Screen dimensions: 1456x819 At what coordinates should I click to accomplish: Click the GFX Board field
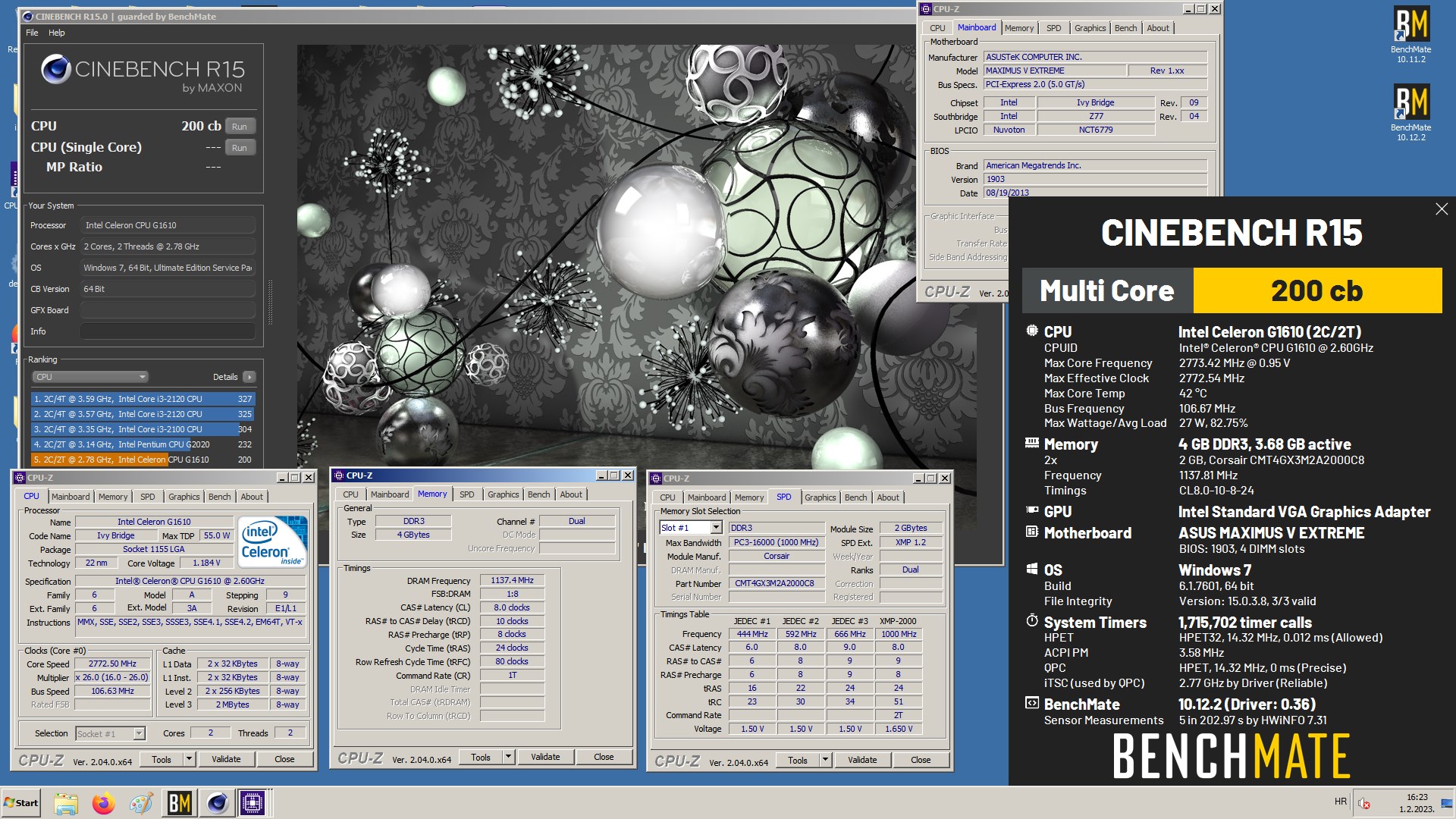168,310
